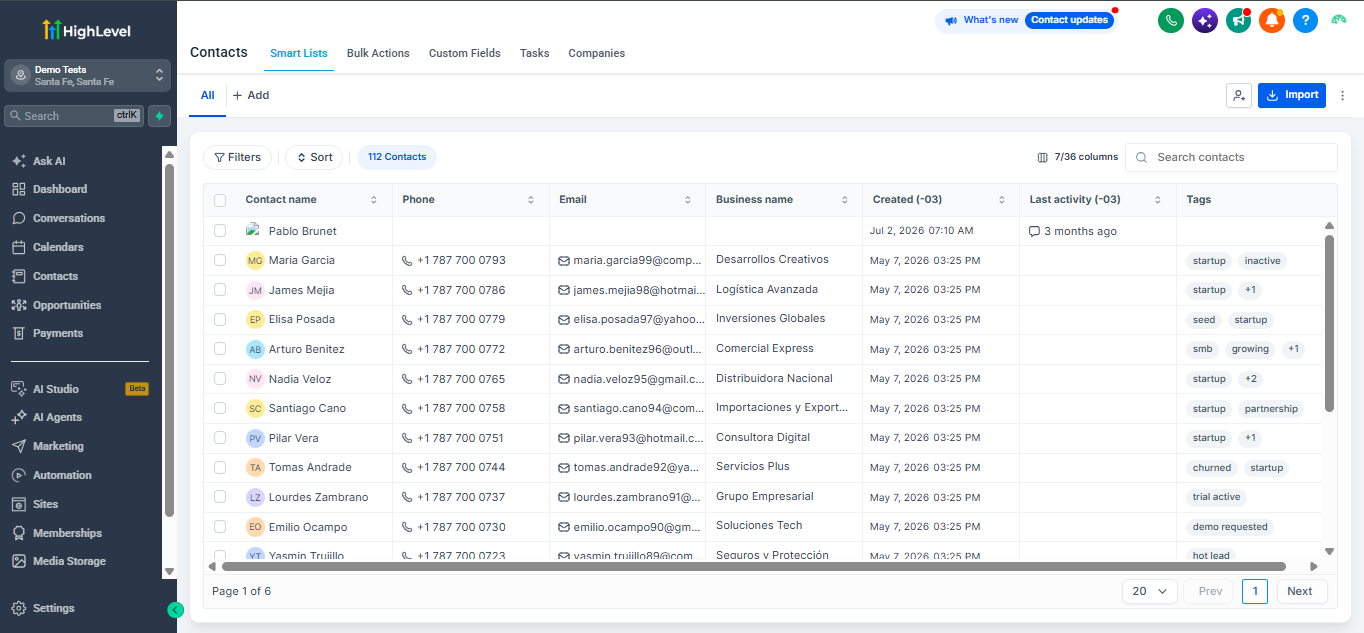
Task: Open Calendars in the sidebar
Action: point(48,247)
